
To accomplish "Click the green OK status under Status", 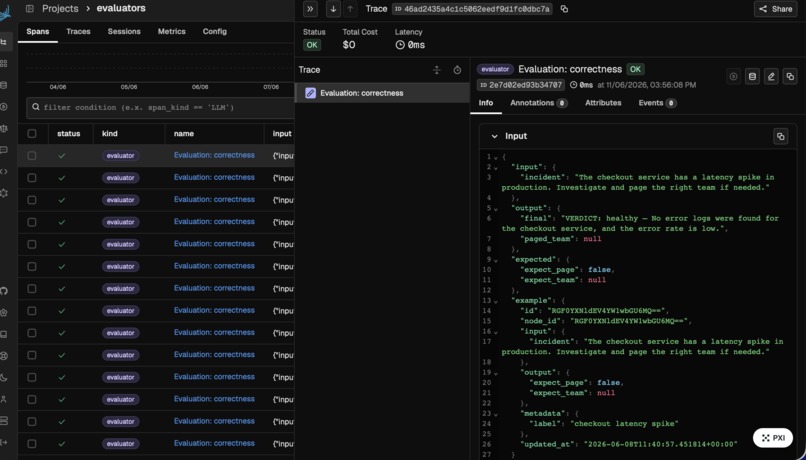I will pyautogui.click(x=312, y=45).
